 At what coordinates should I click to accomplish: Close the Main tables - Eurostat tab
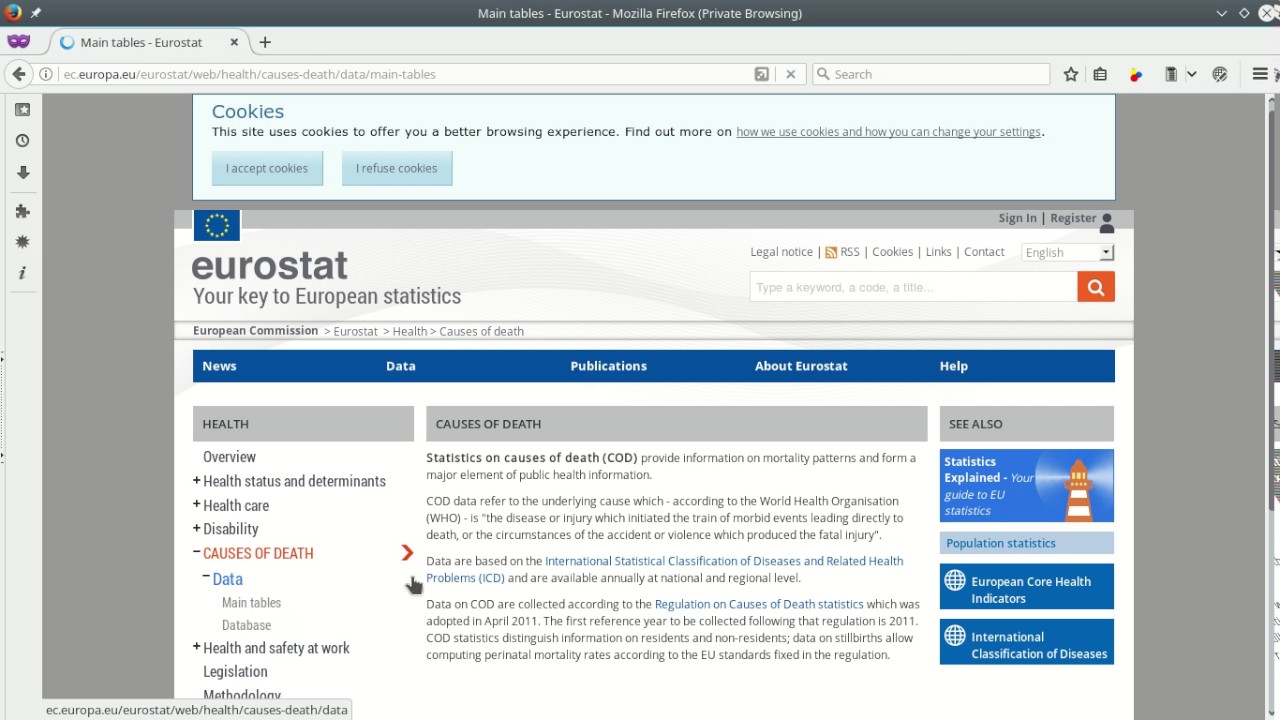[235, 42]
